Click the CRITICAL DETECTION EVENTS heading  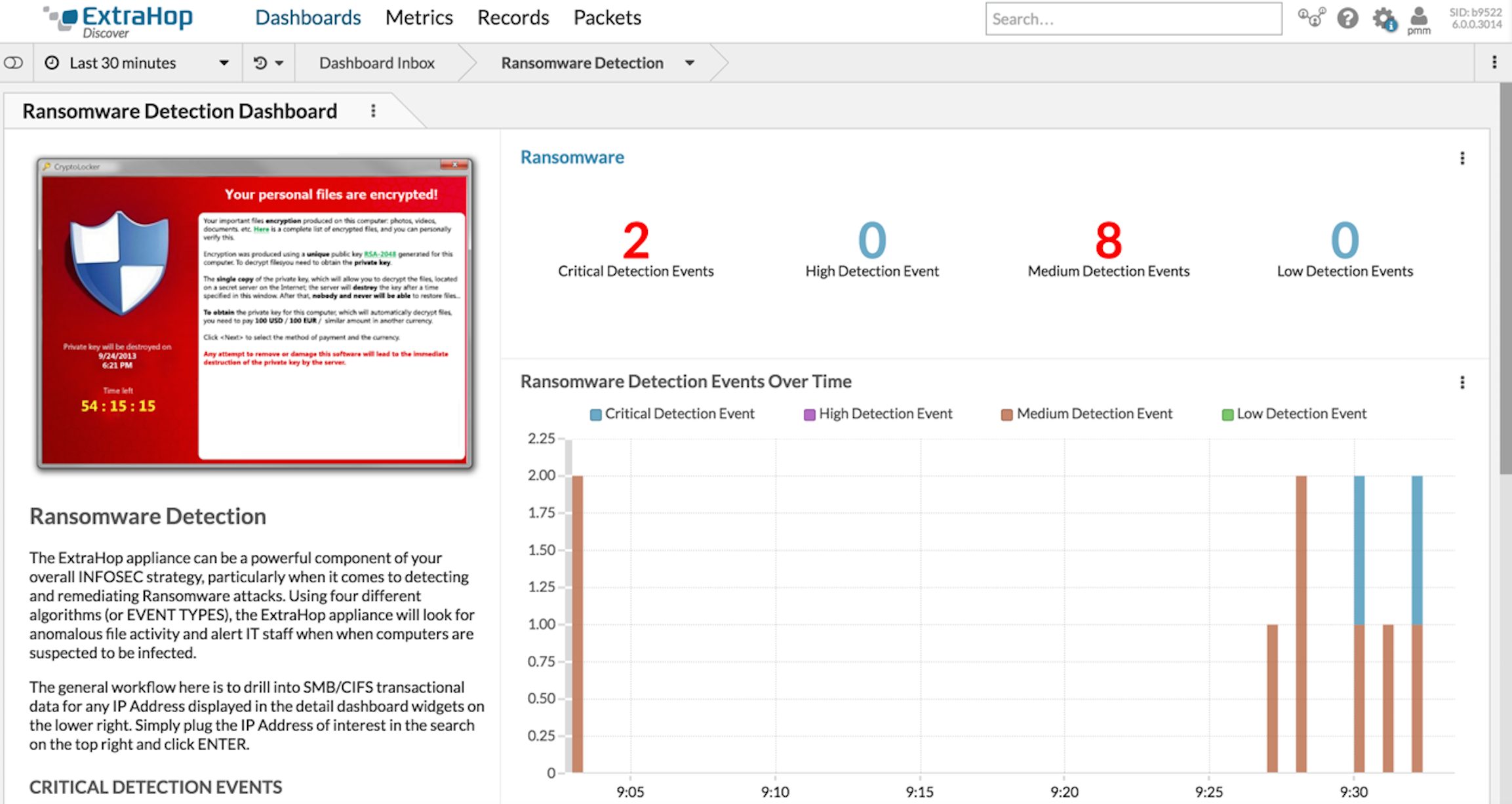click(x=155, y=787)
